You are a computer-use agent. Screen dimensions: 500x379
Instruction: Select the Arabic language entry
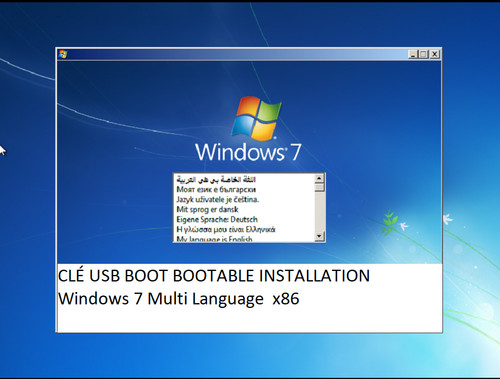(244, 180)
